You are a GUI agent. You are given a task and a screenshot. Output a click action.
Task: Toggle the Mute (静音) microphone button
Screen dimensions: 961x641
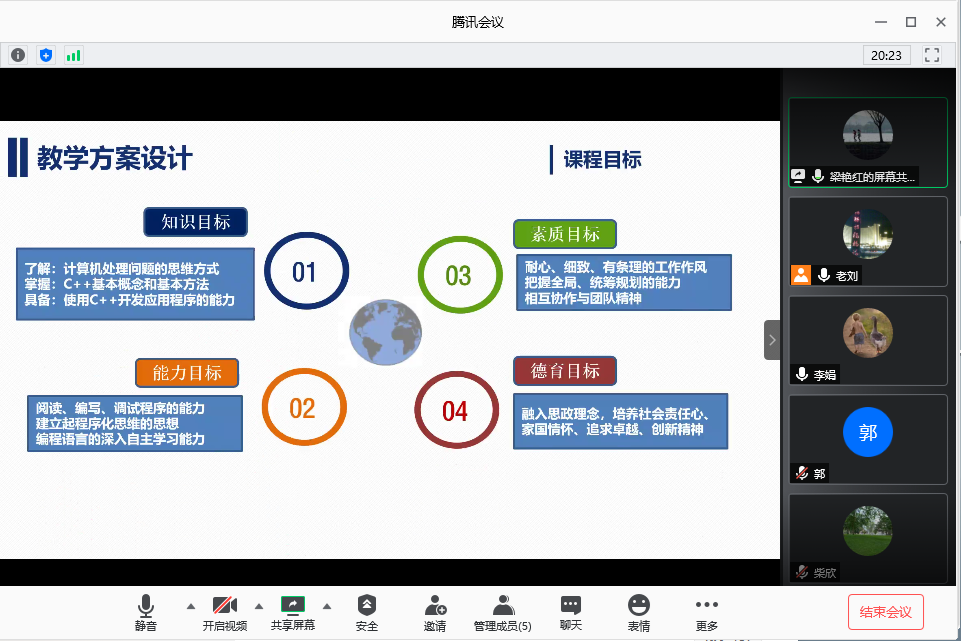(146, 612)
